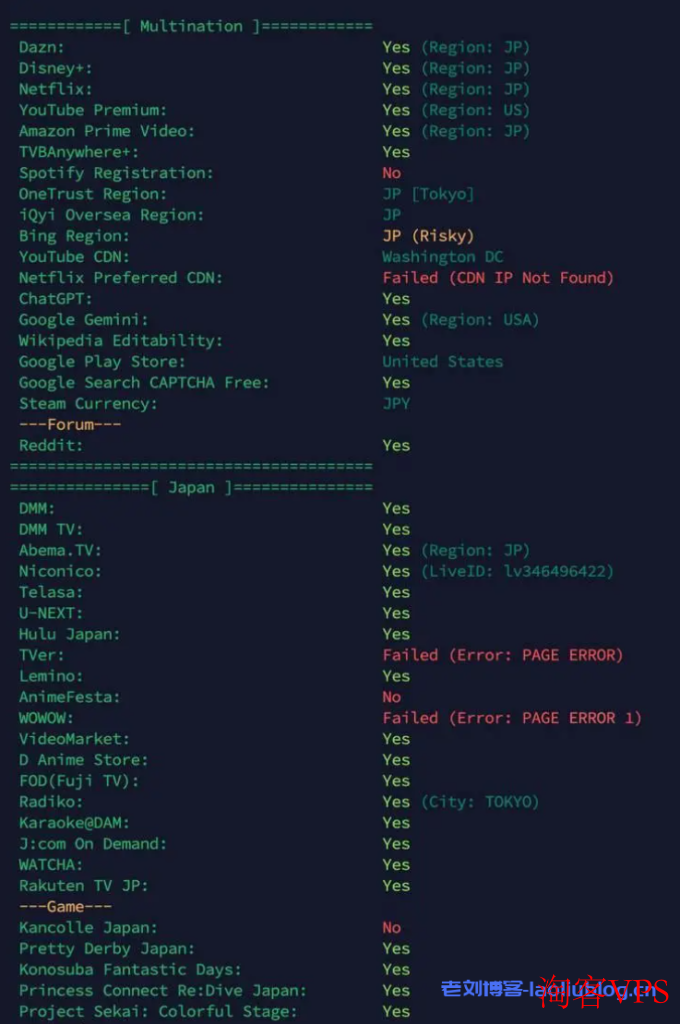The image size is (680, 1024).
Task: Click the Google Play Store United States value
Action: coord(442,362)
